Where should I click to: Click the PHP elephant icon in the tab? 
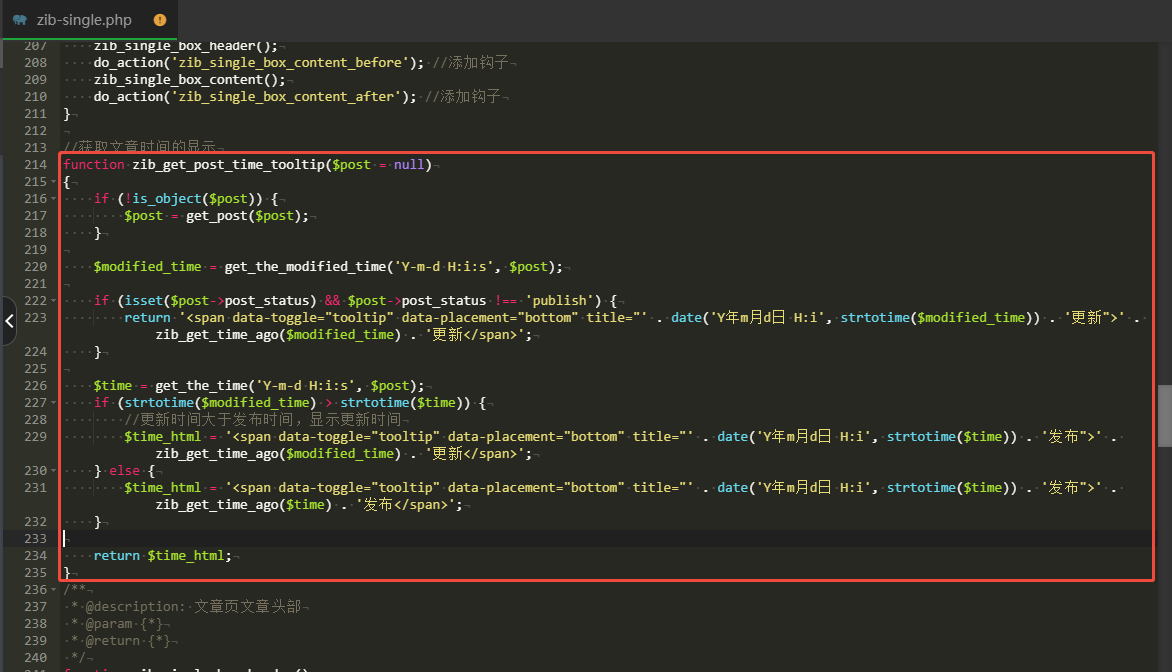point(20,20)
